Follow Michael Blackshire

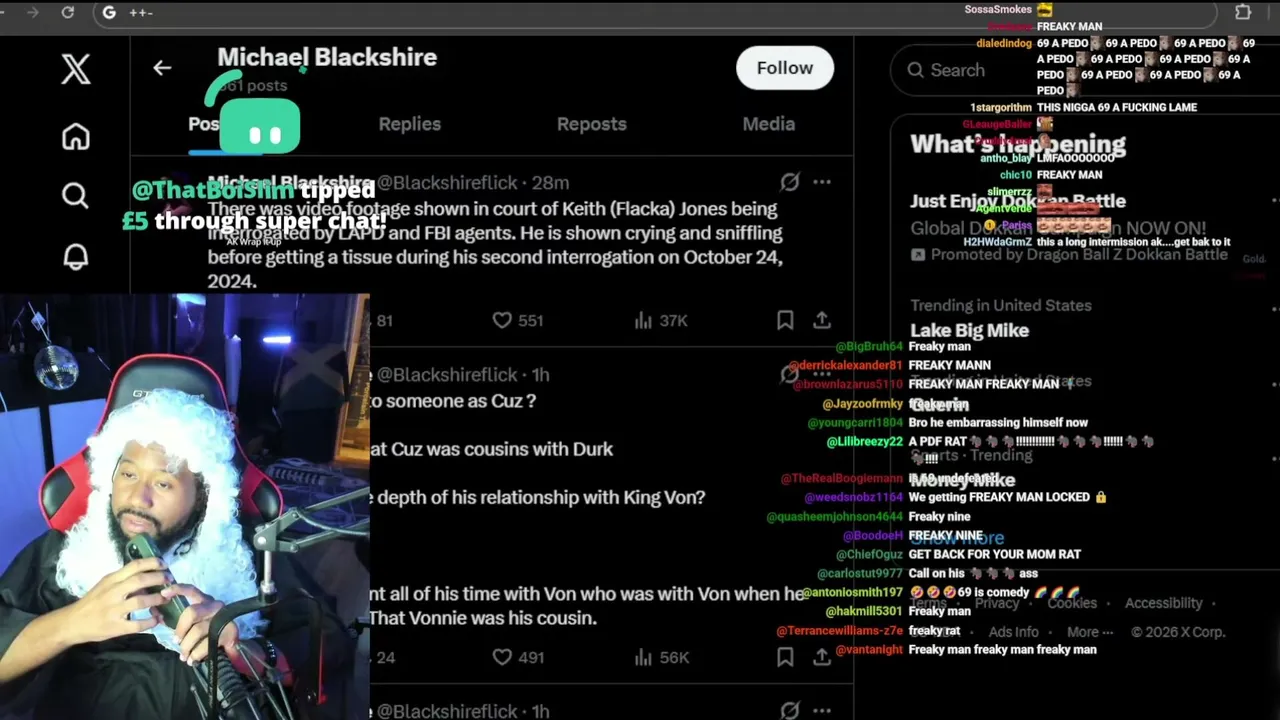(785, 68)
